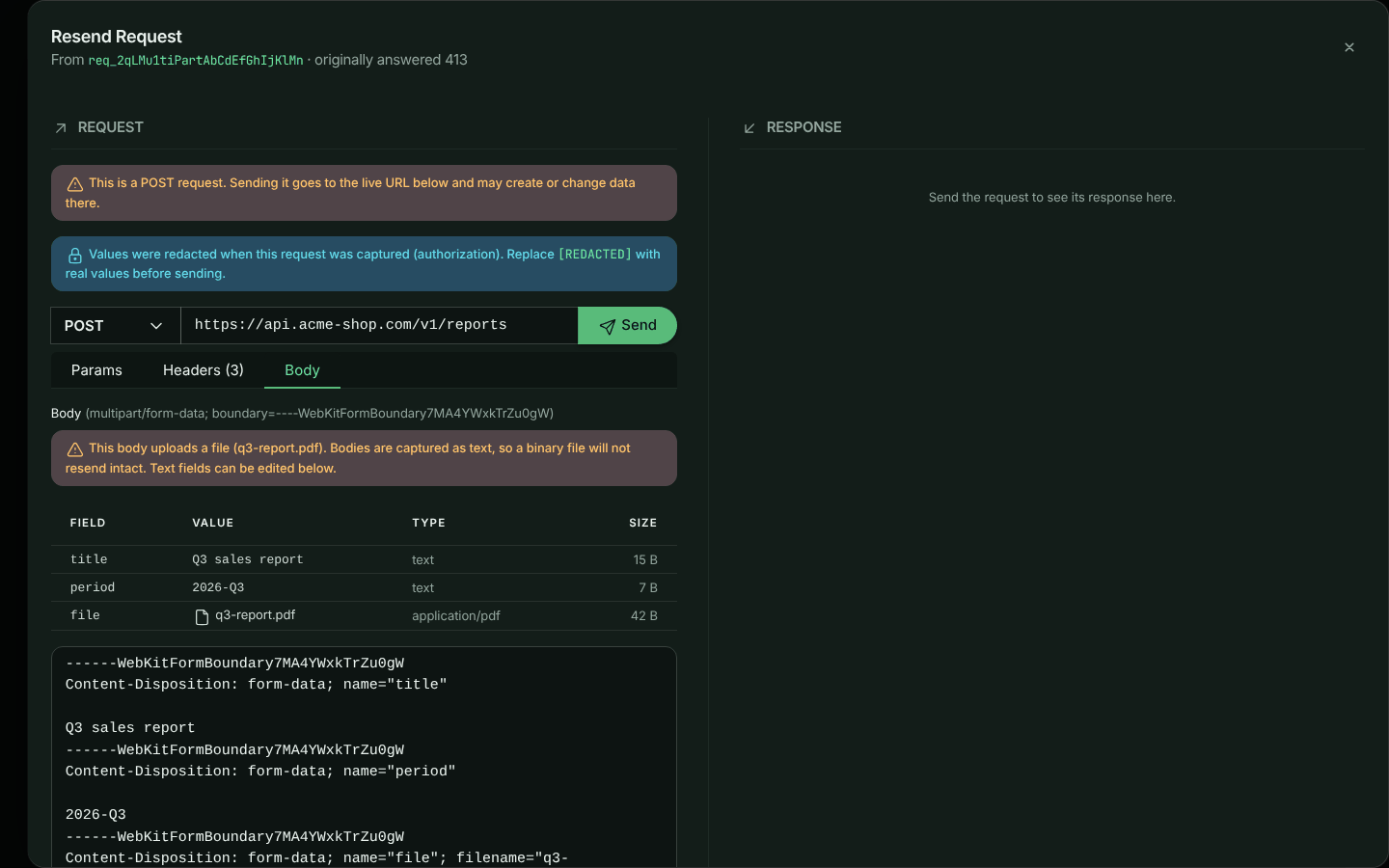Click the 'originally answered 413' text

click(391, 60)
